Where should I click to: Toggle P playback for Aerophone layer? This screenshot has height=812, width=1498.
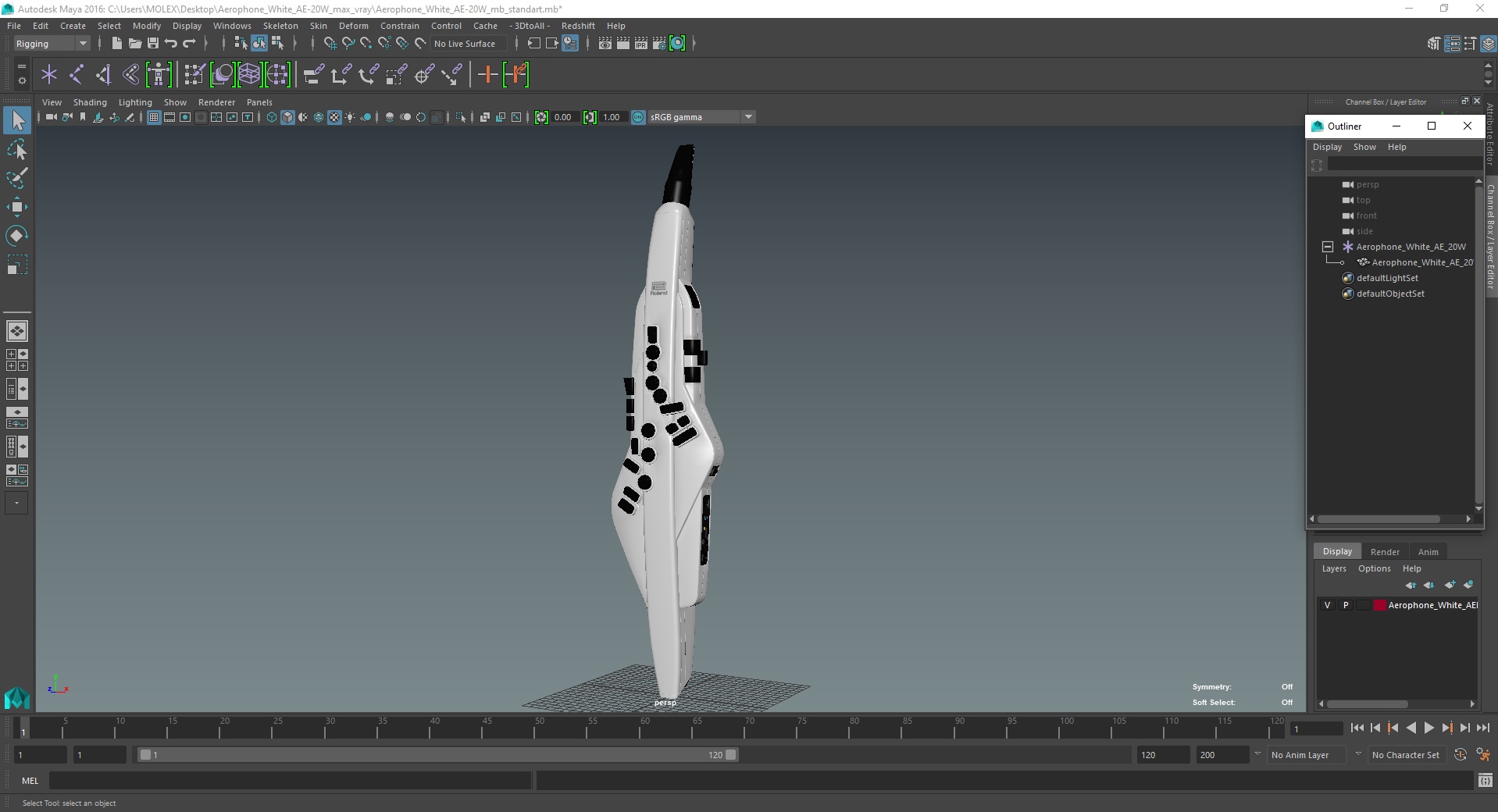1345,605
